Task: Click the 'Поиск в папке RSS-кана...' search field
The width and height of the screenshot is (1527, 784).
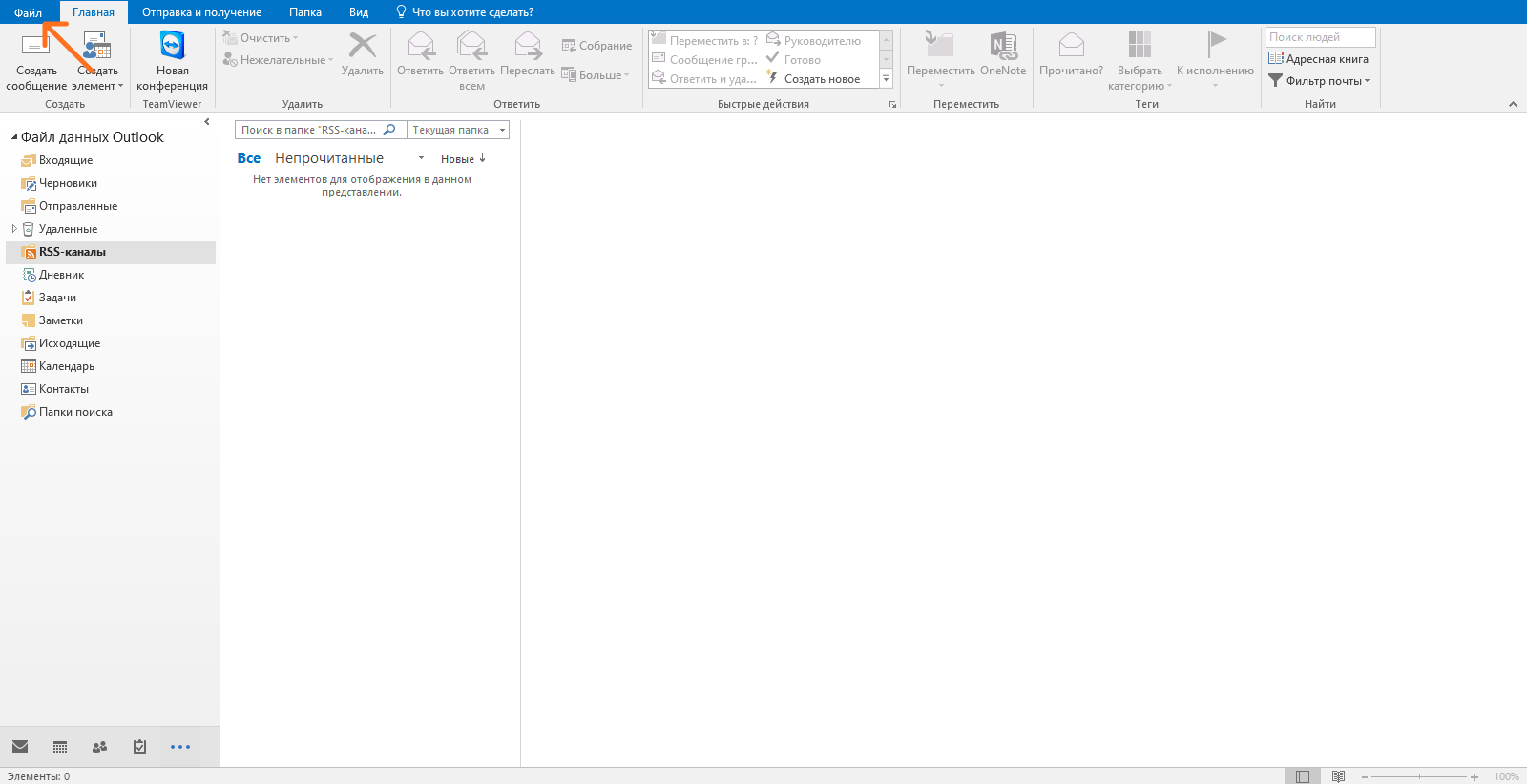Action: 320,130
